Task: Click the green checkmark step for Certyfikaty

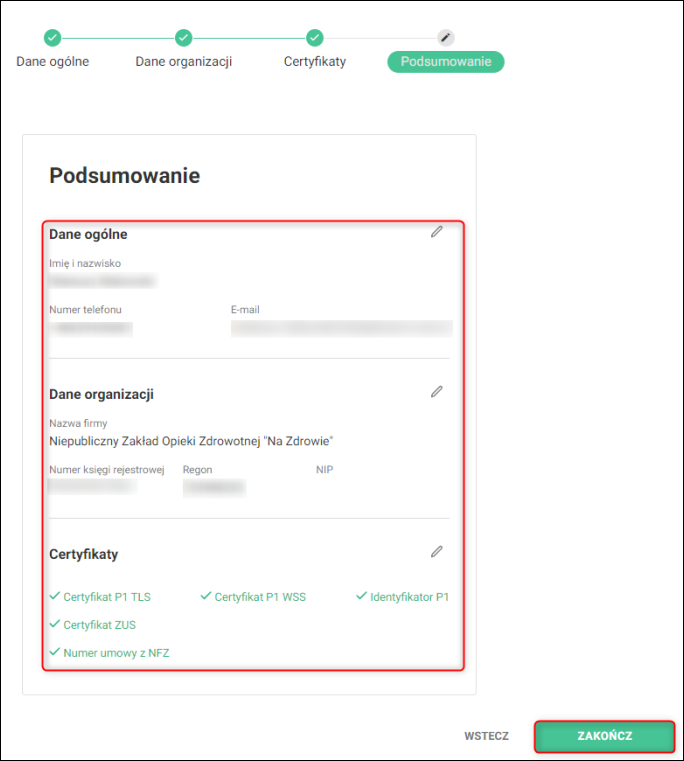Action: [315, 38]
